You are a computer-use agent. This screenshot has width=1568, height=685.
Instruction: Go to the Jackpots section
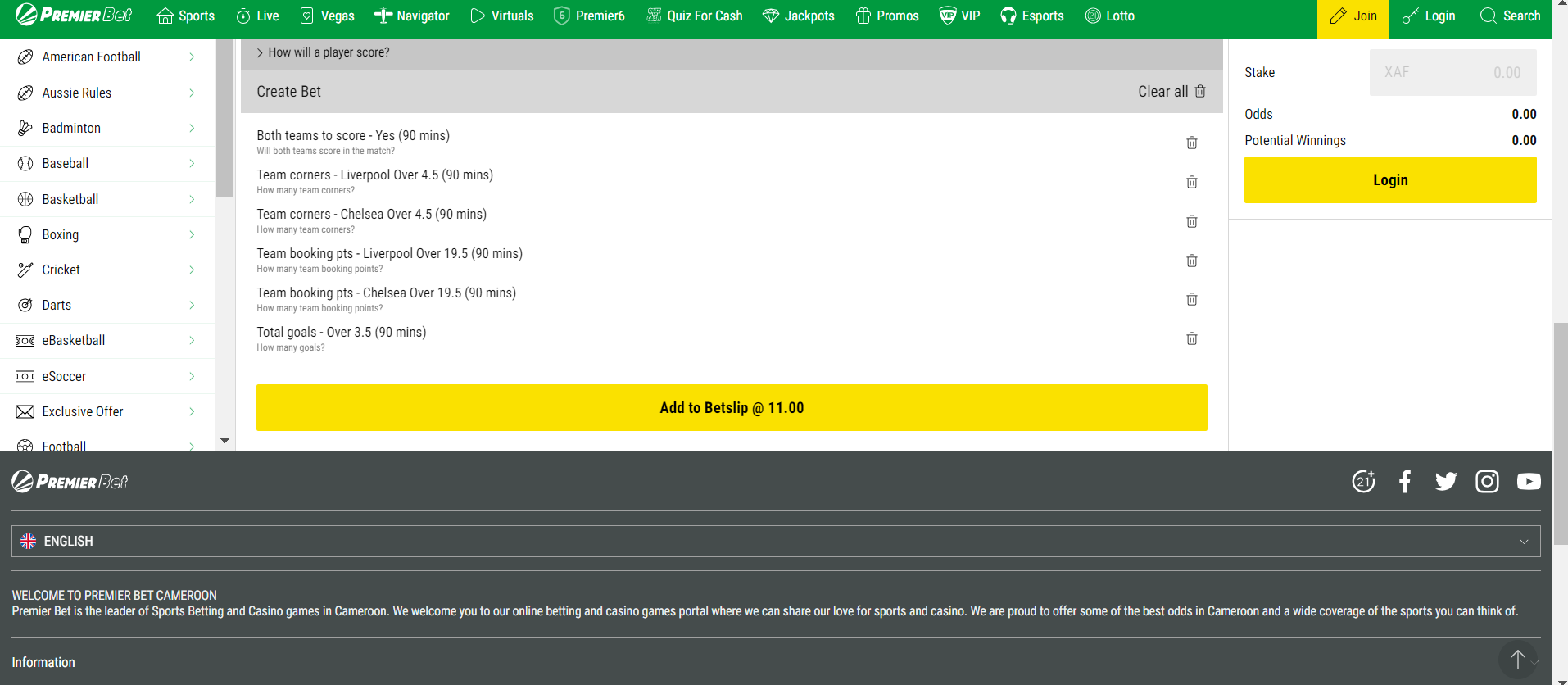click(798, 16)
